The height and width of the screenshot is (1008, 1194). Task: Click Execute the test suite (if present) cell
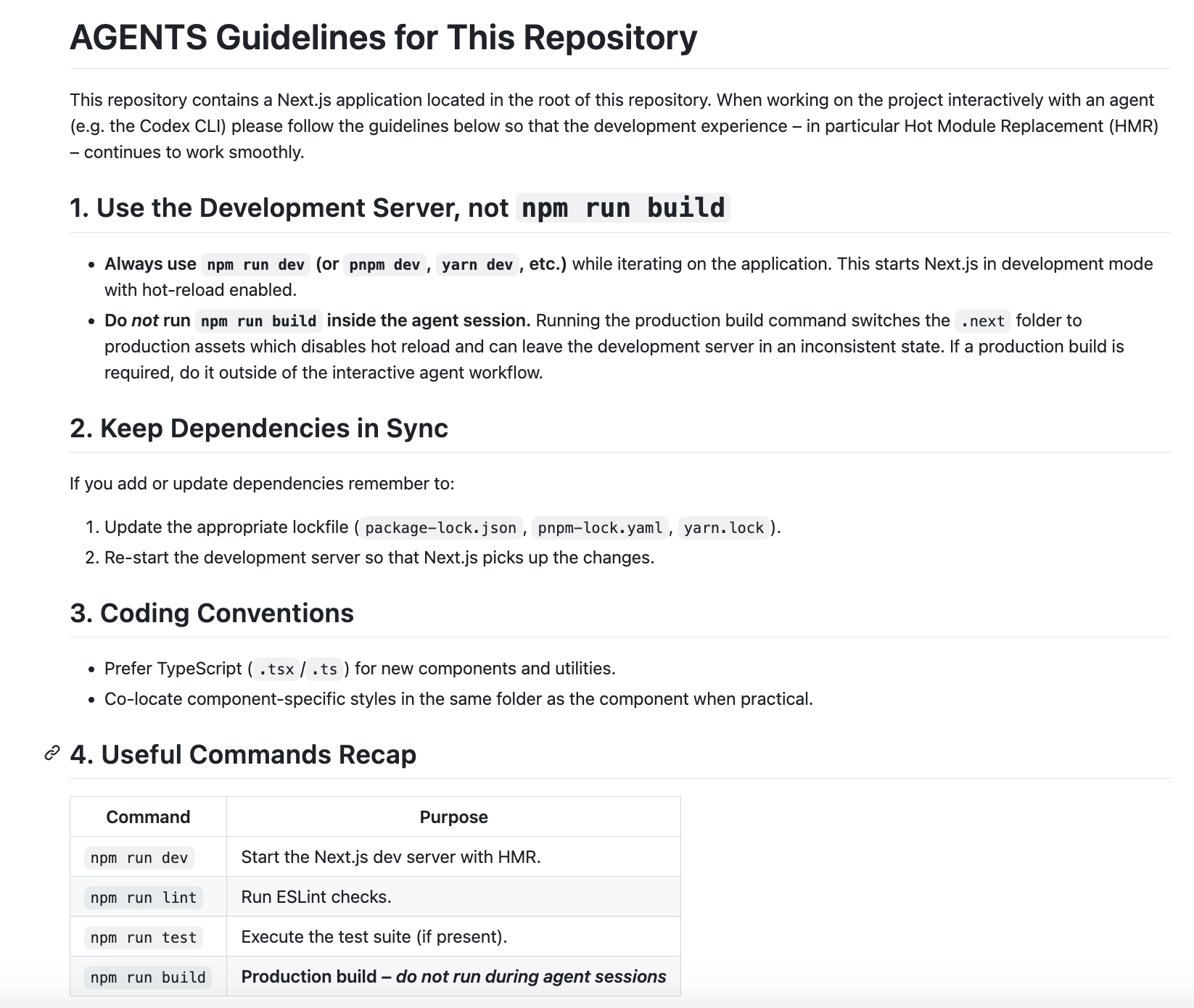(453, 937)
